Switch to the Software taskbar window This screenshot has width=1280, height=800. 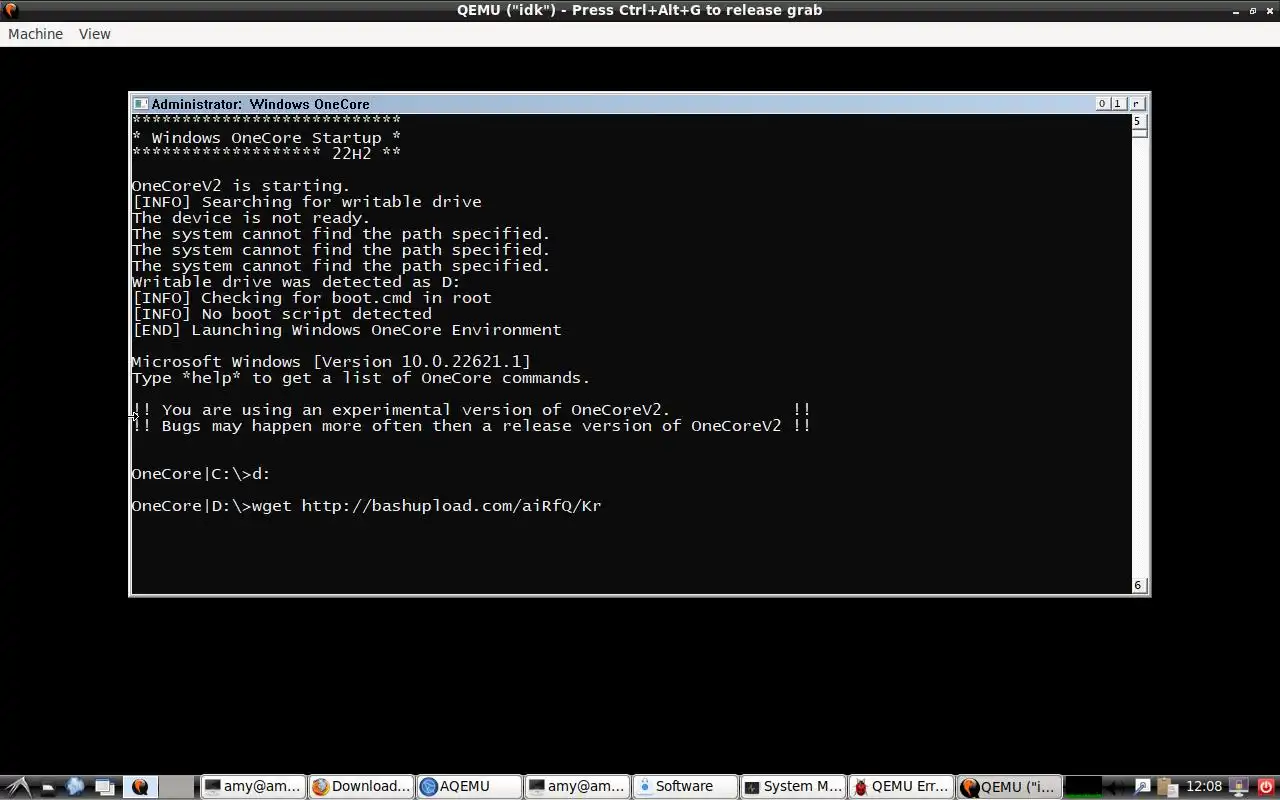click(x=685, y=787)
